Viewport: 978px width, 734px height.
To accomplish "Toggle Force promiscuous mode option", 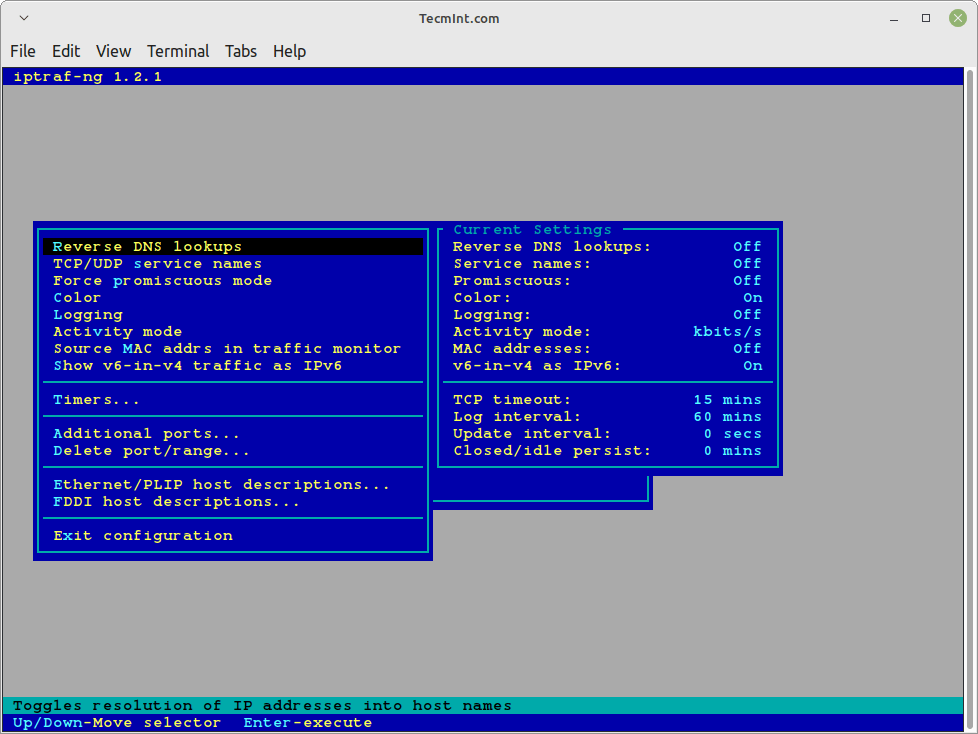I will click(x=162, y=281).
